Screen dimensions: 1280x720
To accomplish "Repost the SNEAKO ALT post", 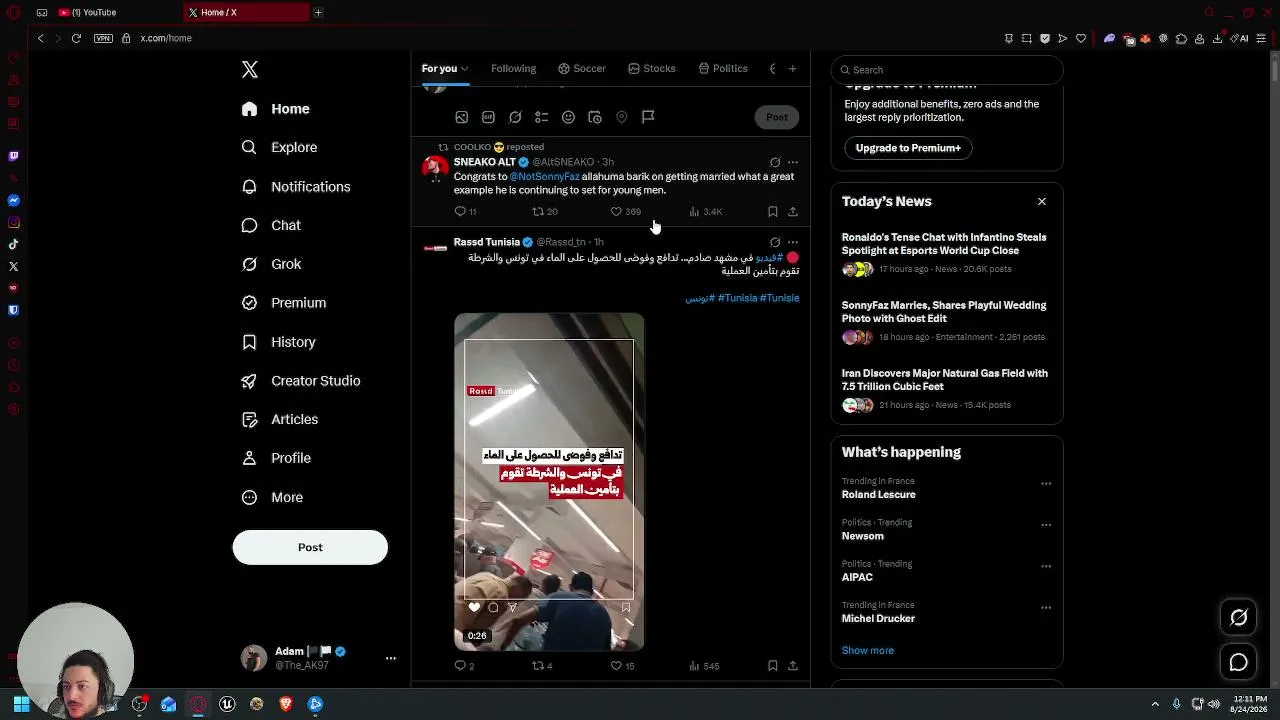I will pos(545,212).
